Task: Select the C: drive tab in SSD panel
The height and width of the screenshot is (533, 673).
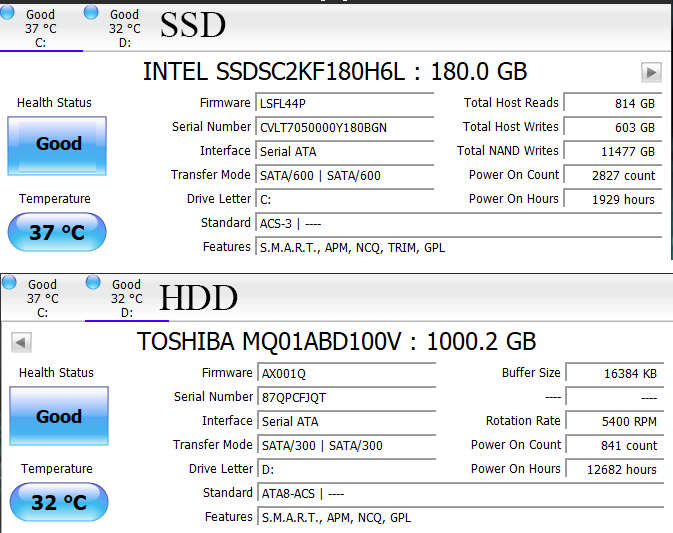Action: tap(41, 28)
